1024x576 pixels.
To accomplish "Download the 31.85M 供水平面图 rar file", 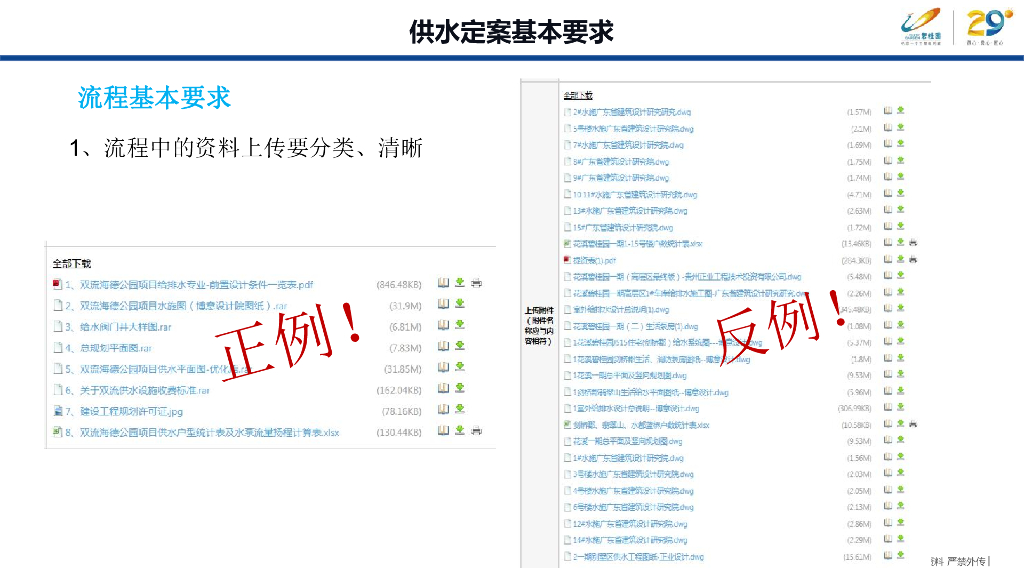I will 460,367.
